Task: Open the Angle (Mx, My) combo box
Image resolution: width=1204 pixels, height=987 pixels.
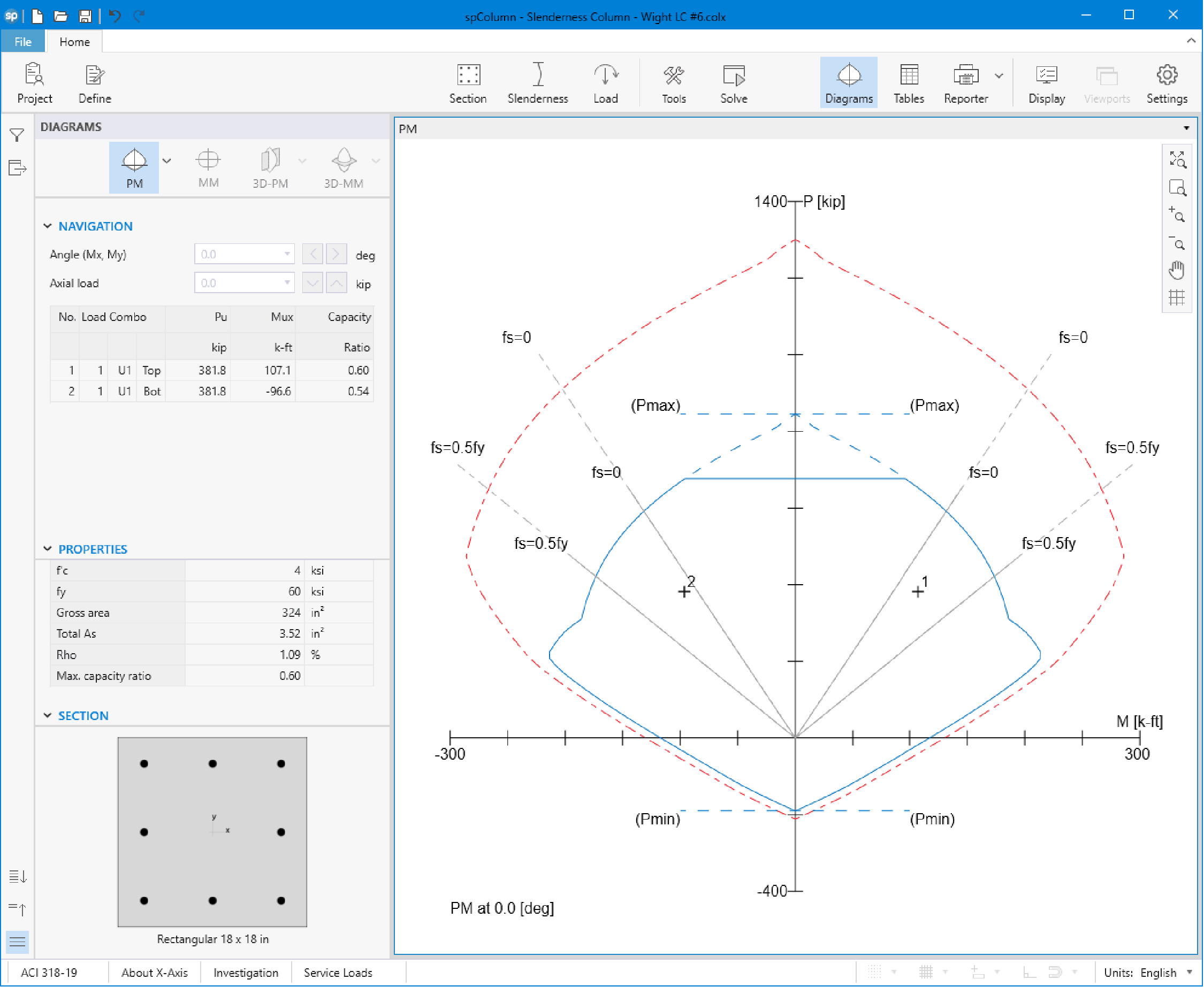Action: coord(245,255)
